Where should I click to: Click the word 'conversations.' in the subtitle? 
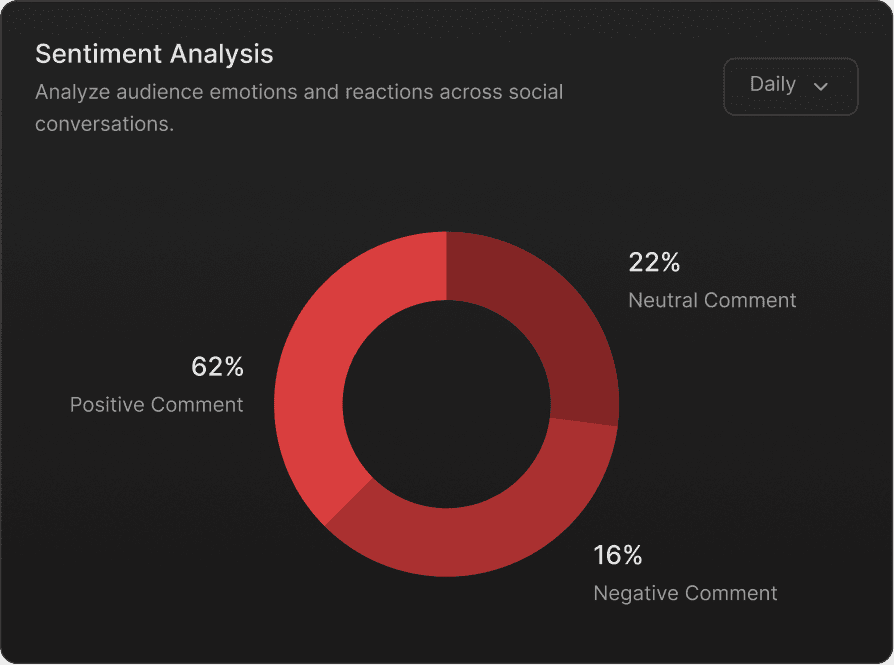coord(104,124)
